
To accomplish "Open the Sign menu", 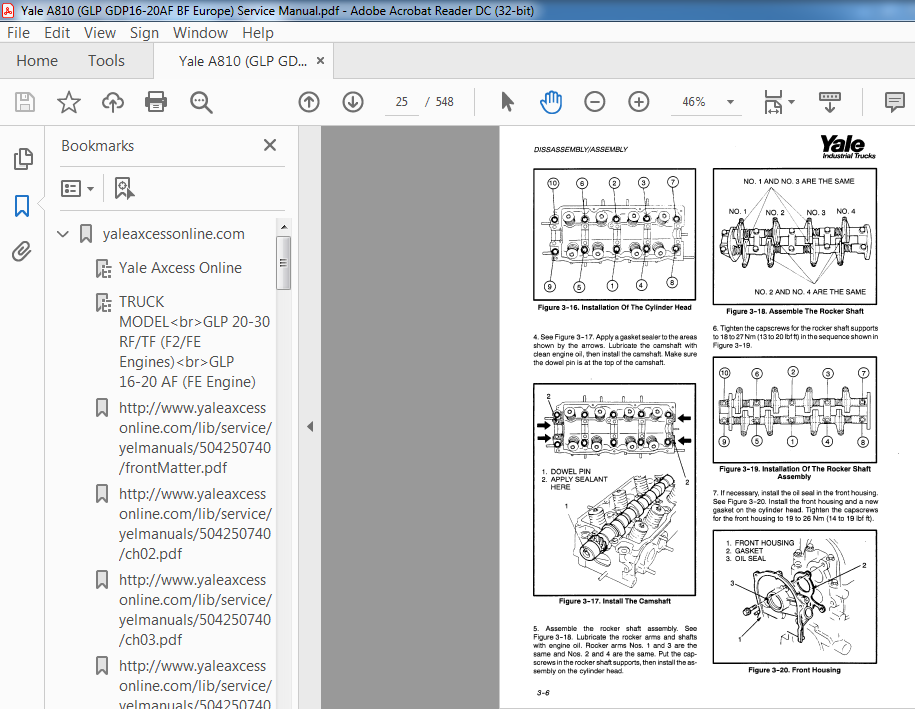I will [144, 33].
